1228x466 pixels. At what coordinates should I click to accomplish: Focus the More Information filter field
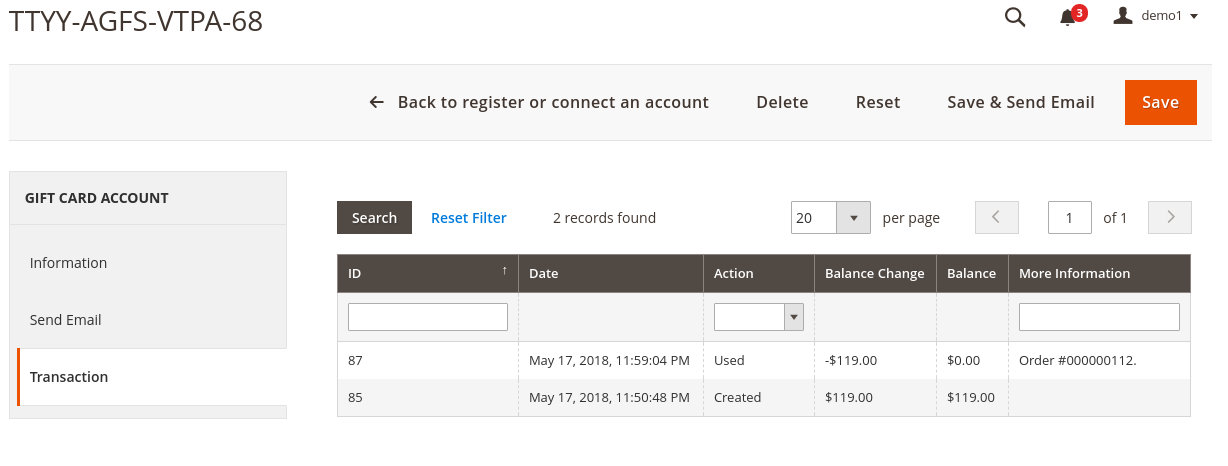(x=1099, y=317)
